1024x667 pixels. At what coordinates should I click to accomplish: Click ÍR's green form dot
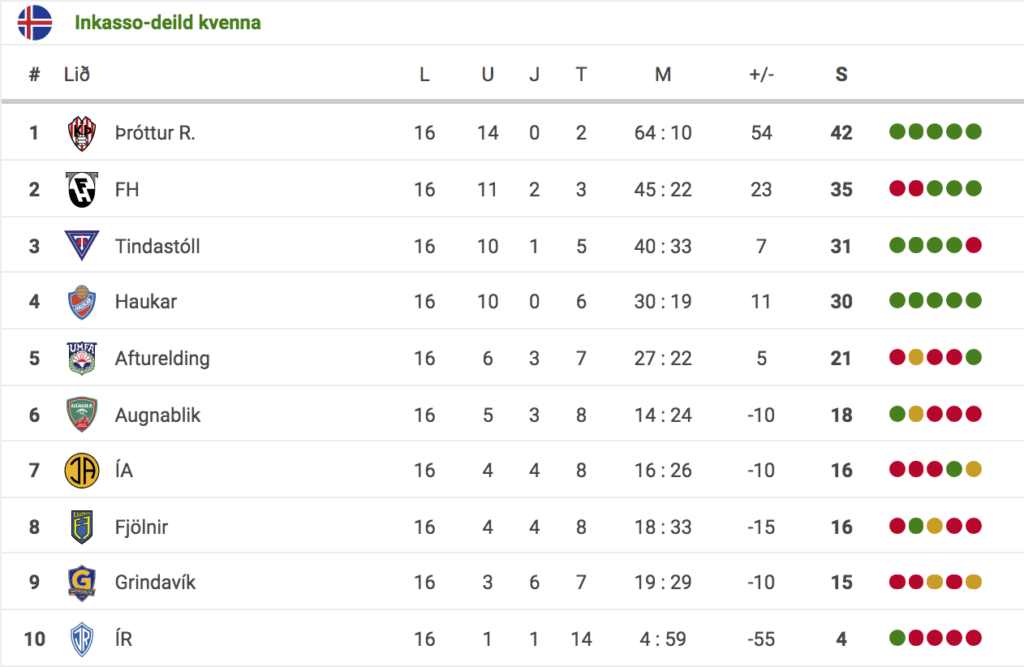coord(897,638)
